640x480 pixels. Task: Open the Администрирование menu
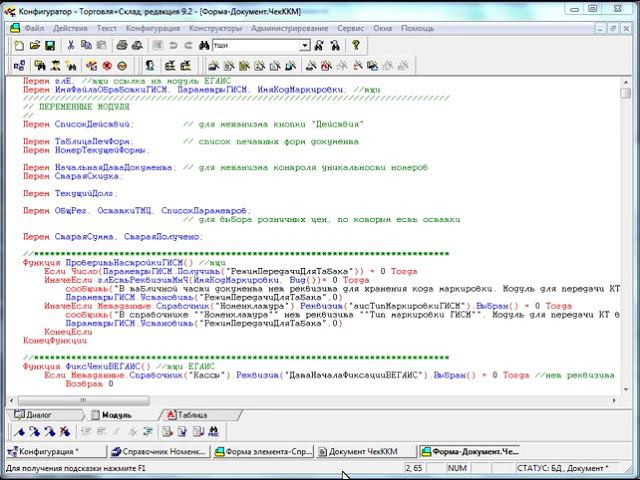(292, 29)
